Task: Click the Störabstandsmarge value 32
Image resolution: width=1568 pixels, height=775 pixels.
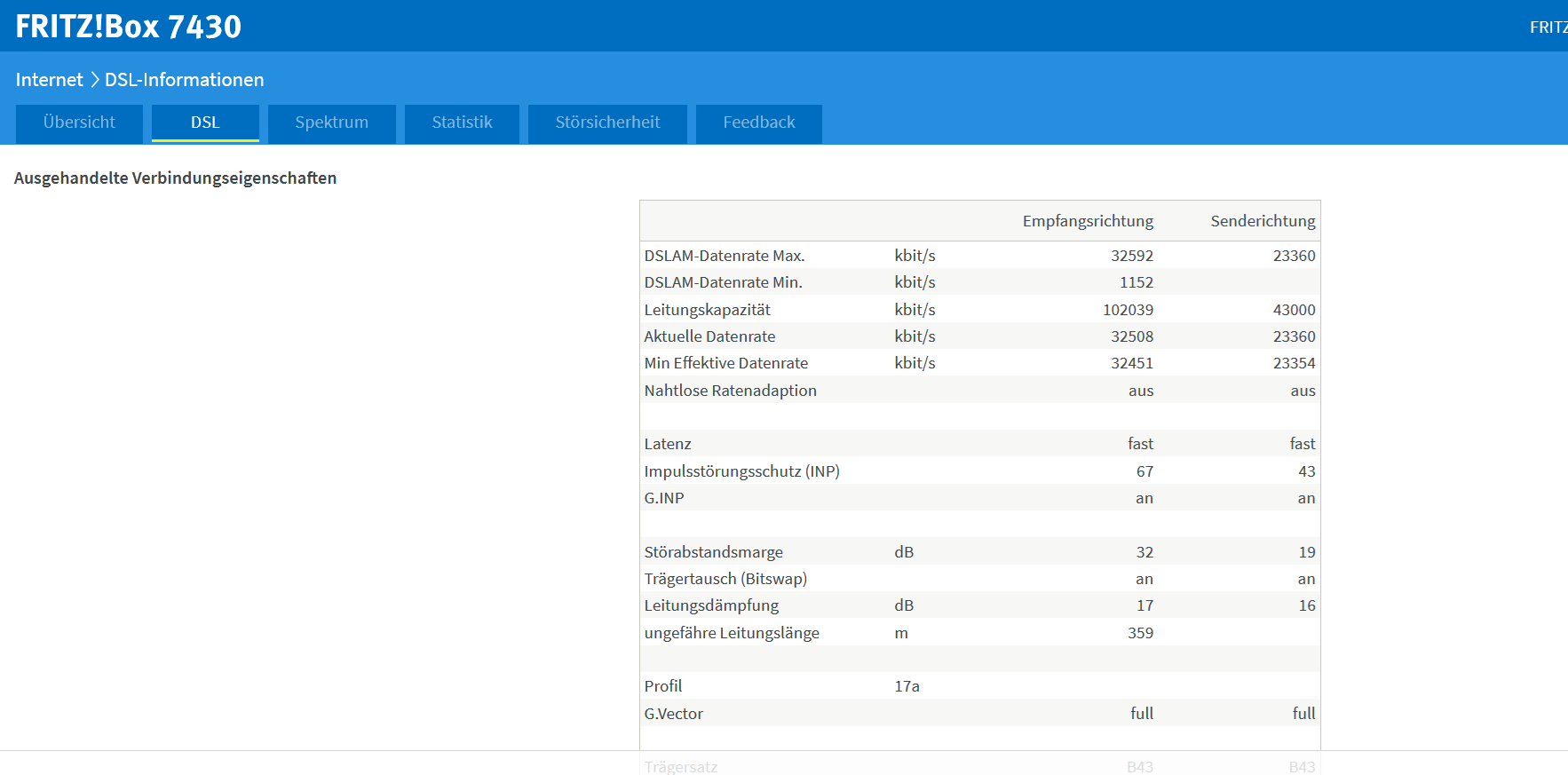Action: coord(1144,552)
